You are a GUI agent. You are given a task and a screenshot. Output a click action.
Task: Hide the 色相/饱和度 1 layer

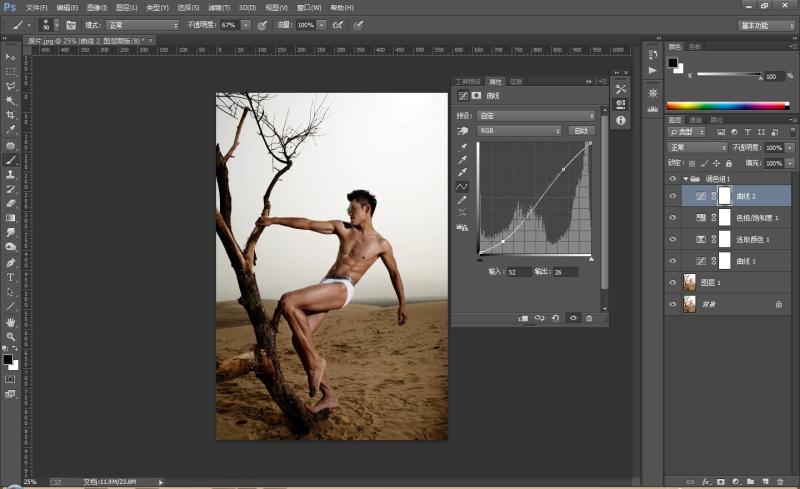pos(672,217)
